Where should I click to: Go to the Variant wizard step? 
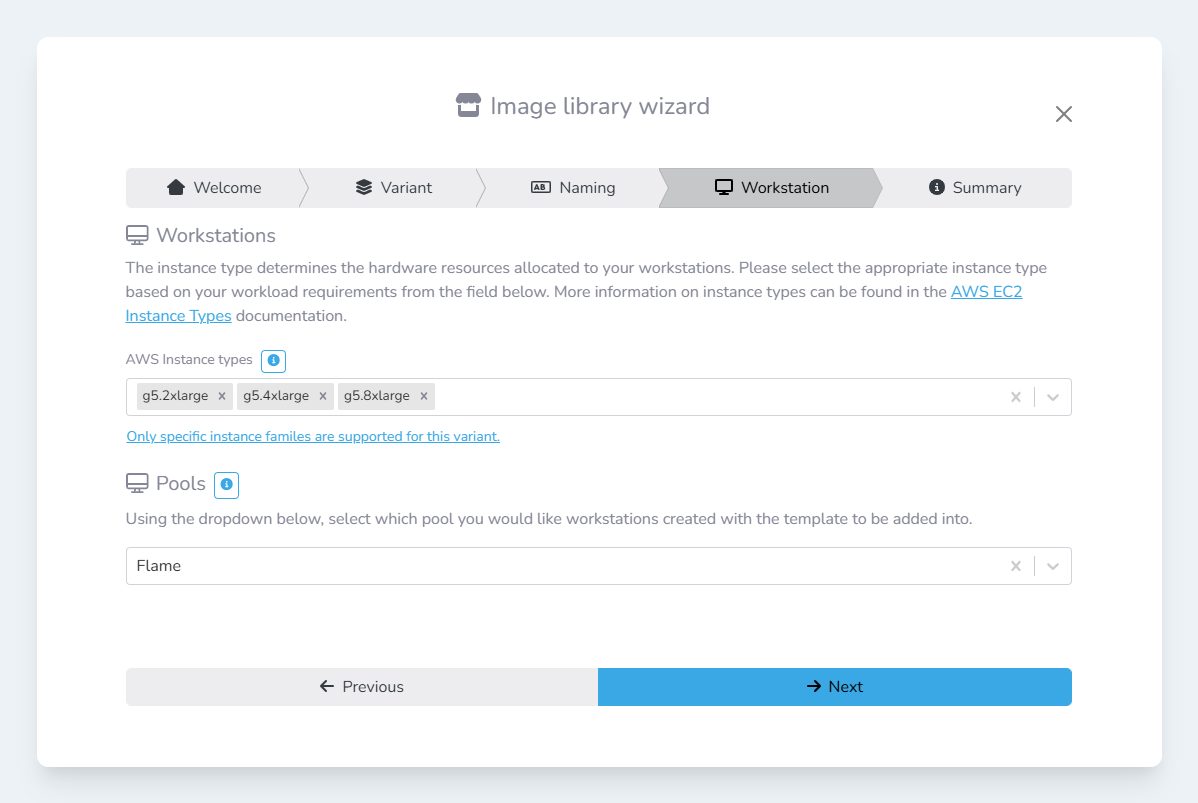click(x=394, y=188)
